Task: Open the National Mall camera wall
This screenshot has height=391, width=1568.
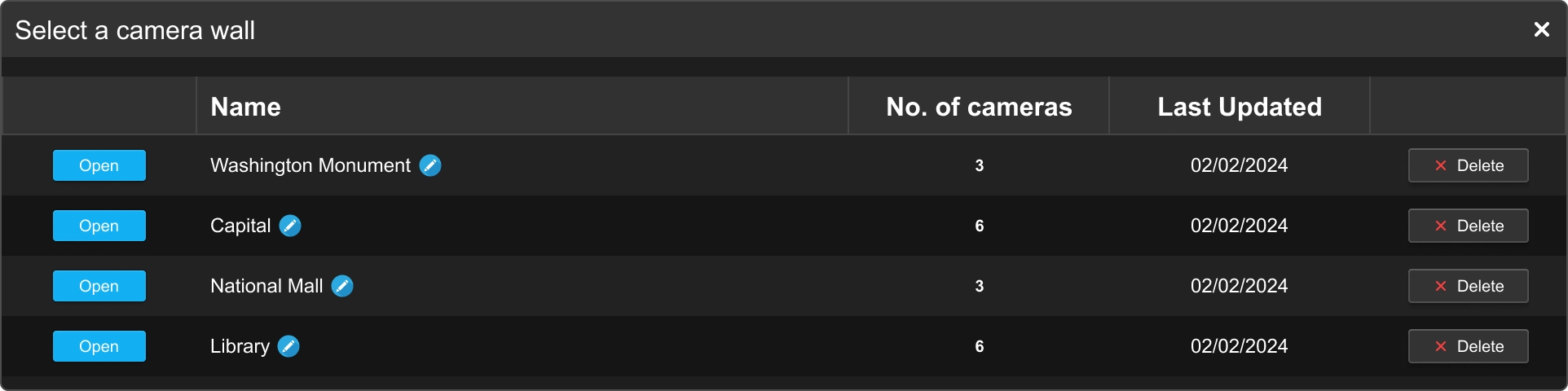Action: pos(99,286)
